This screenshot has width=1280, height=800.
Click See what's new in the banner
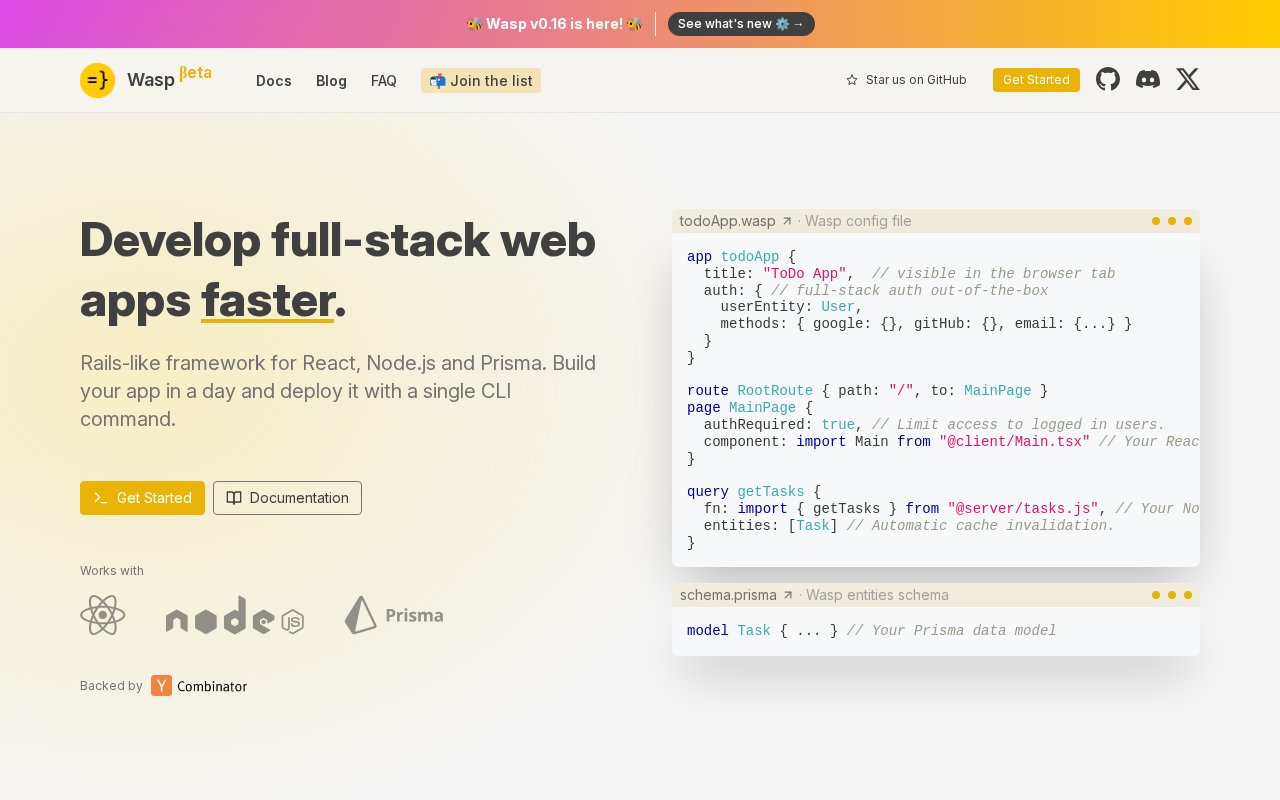point(741,24)
